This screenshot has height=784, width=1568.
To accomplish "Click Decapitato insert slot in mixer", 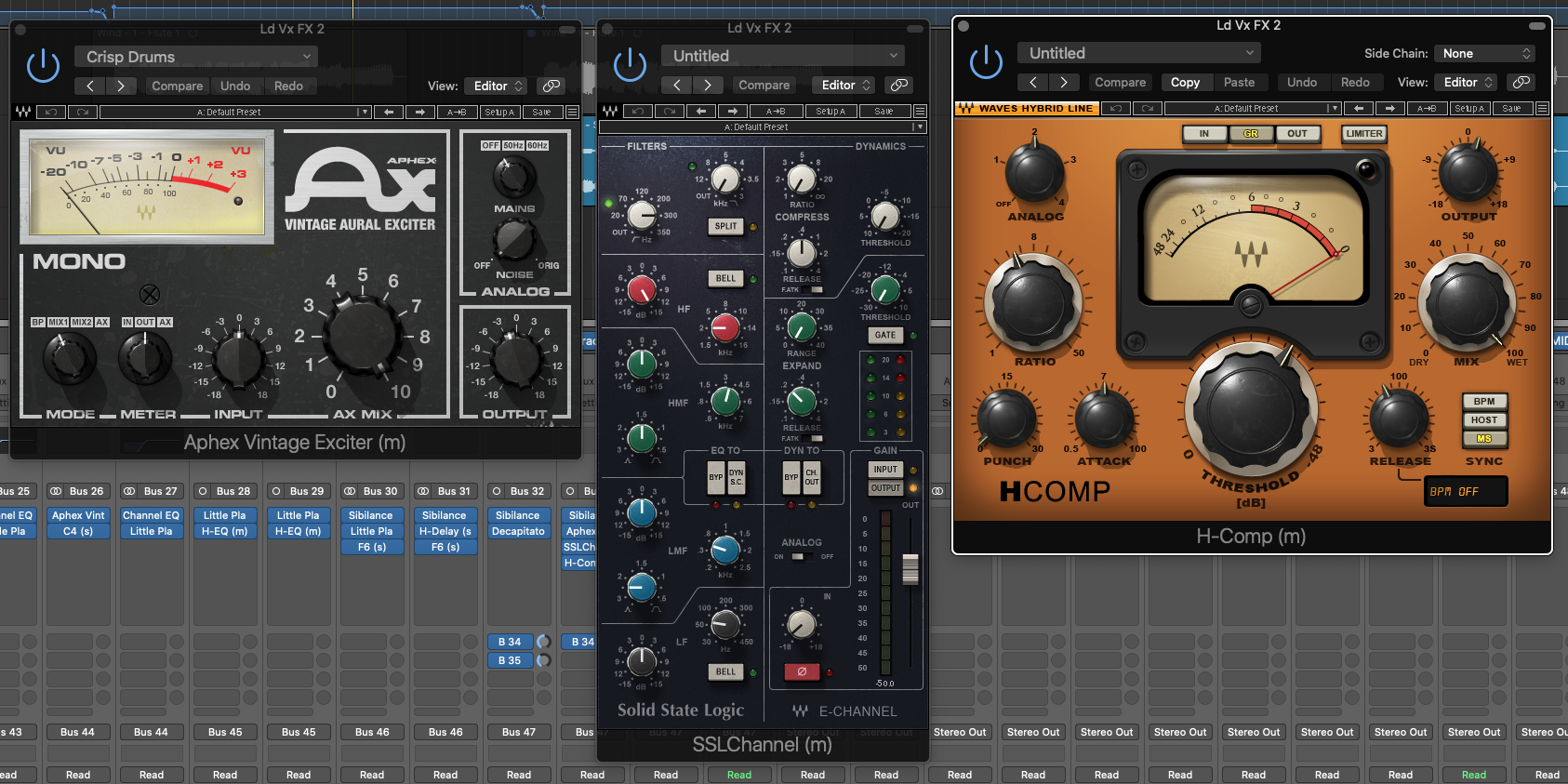I will point(518,531).
